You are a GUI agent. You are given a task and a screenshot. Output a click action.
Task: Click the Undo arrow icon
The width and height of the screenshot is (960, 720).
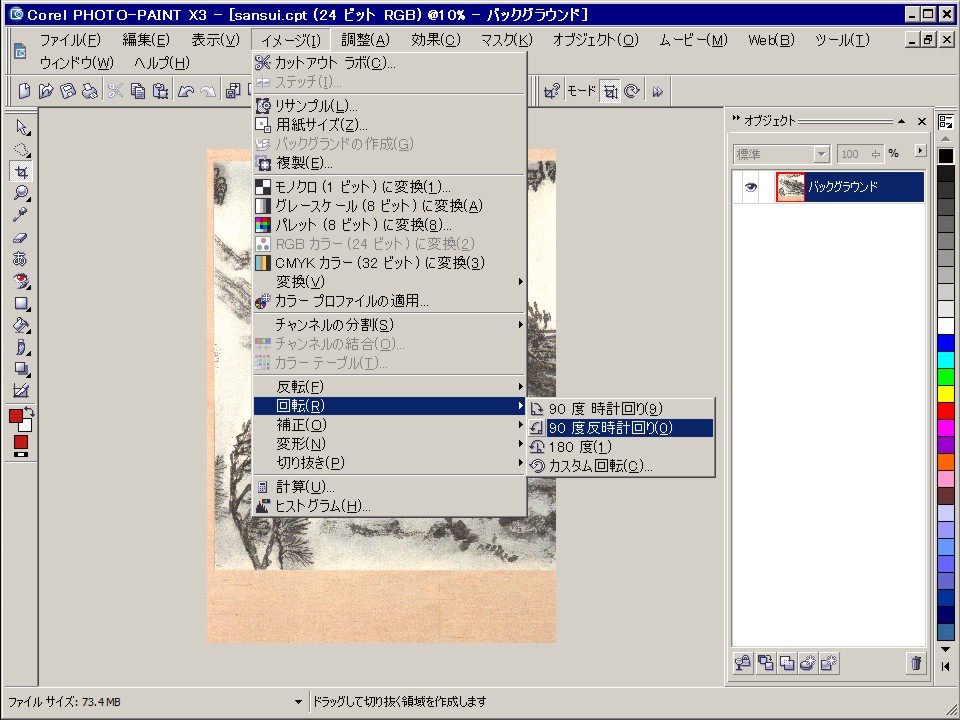point(186,91)
